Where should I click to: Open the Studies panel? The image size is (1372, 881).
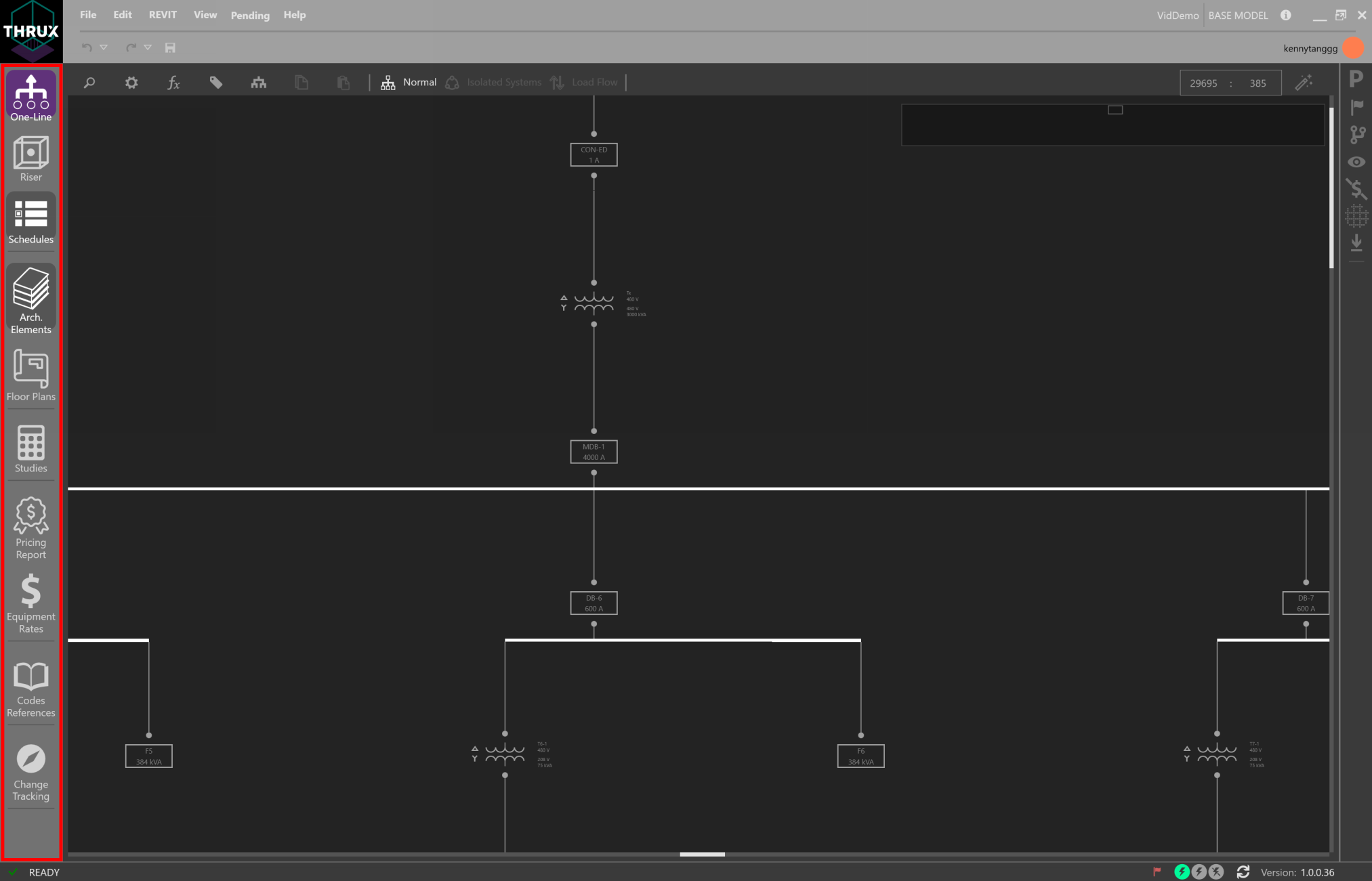pyautogui.click(x=30, y=448)
